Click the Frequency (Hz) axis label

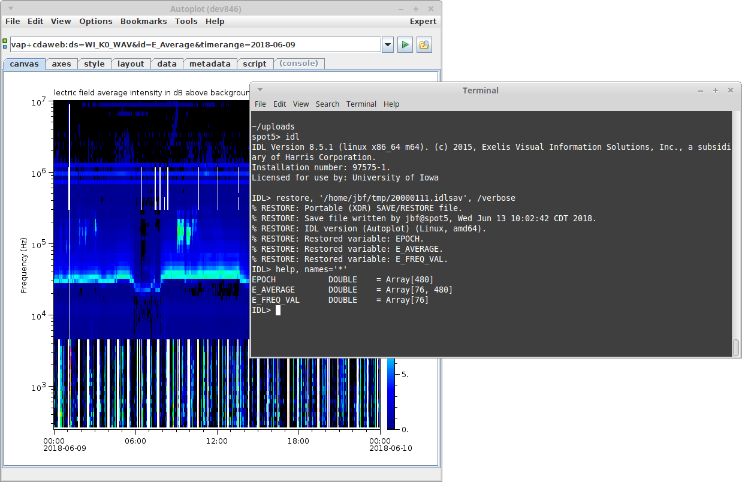point(24,265)
